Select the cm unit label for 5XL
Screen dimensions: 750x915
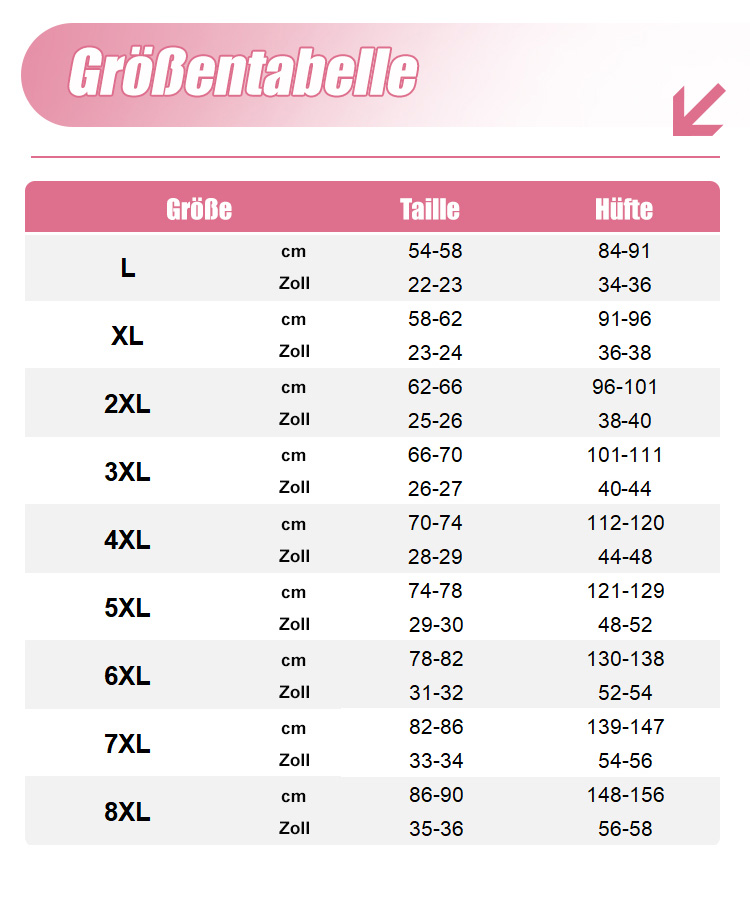coord(293,592)
